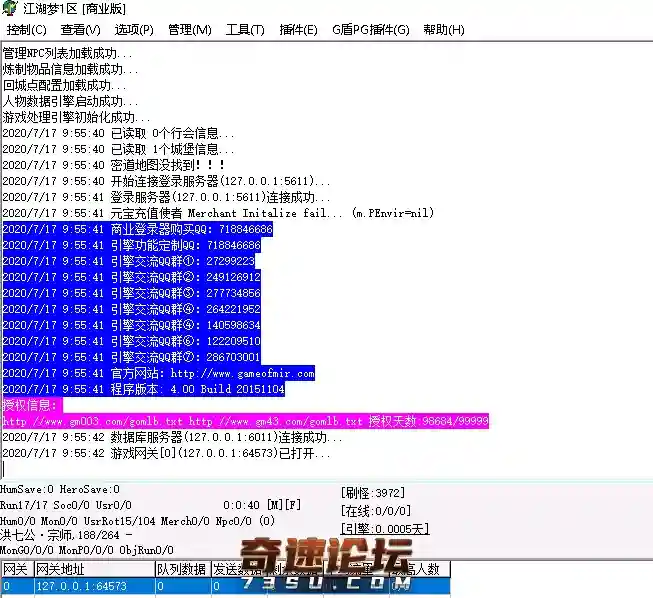This screenshot has height=598, width=653.
Task: Click the MonG0/0/0 MonP0/0/0 ObjRun0/0 status line
Action: click(87, 550)
